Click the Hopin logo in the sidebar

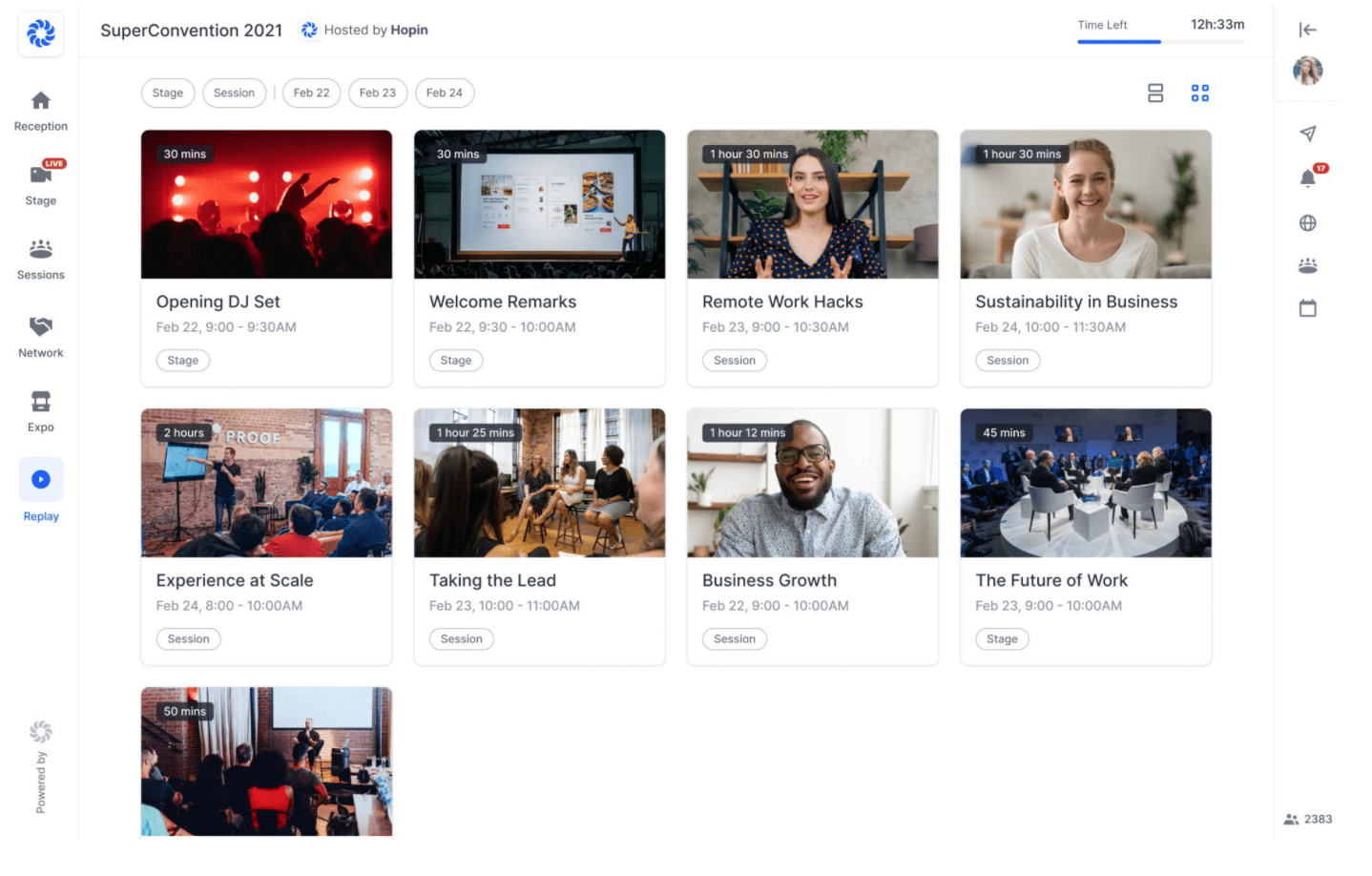pyautogui.click(x=41, y=33)
